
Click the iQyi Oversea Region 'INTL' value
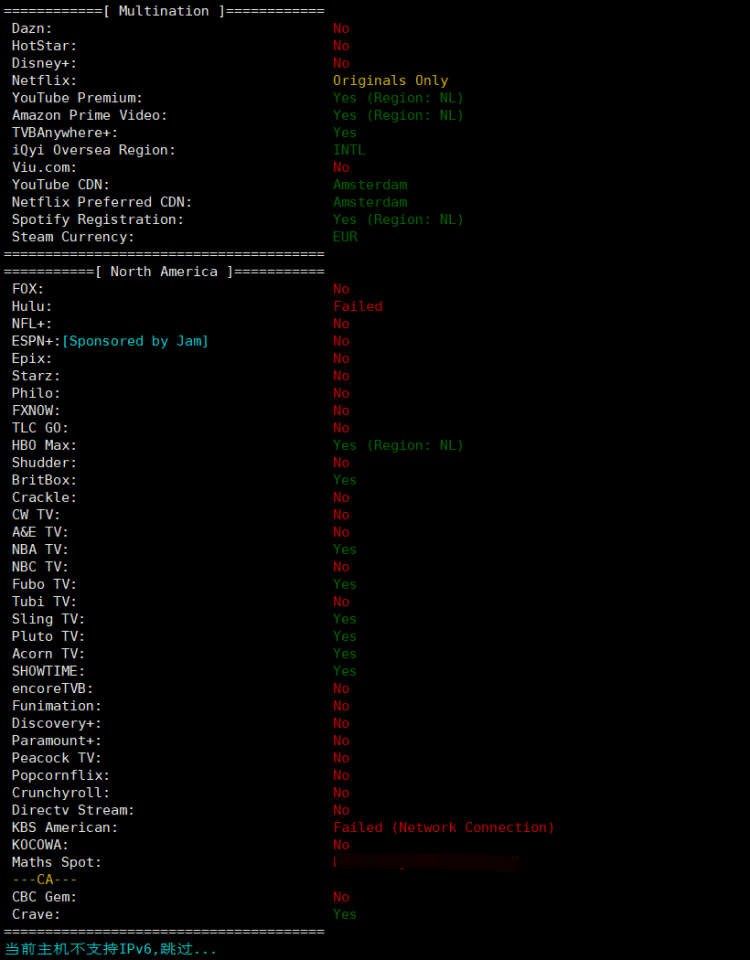pos(349,150)
